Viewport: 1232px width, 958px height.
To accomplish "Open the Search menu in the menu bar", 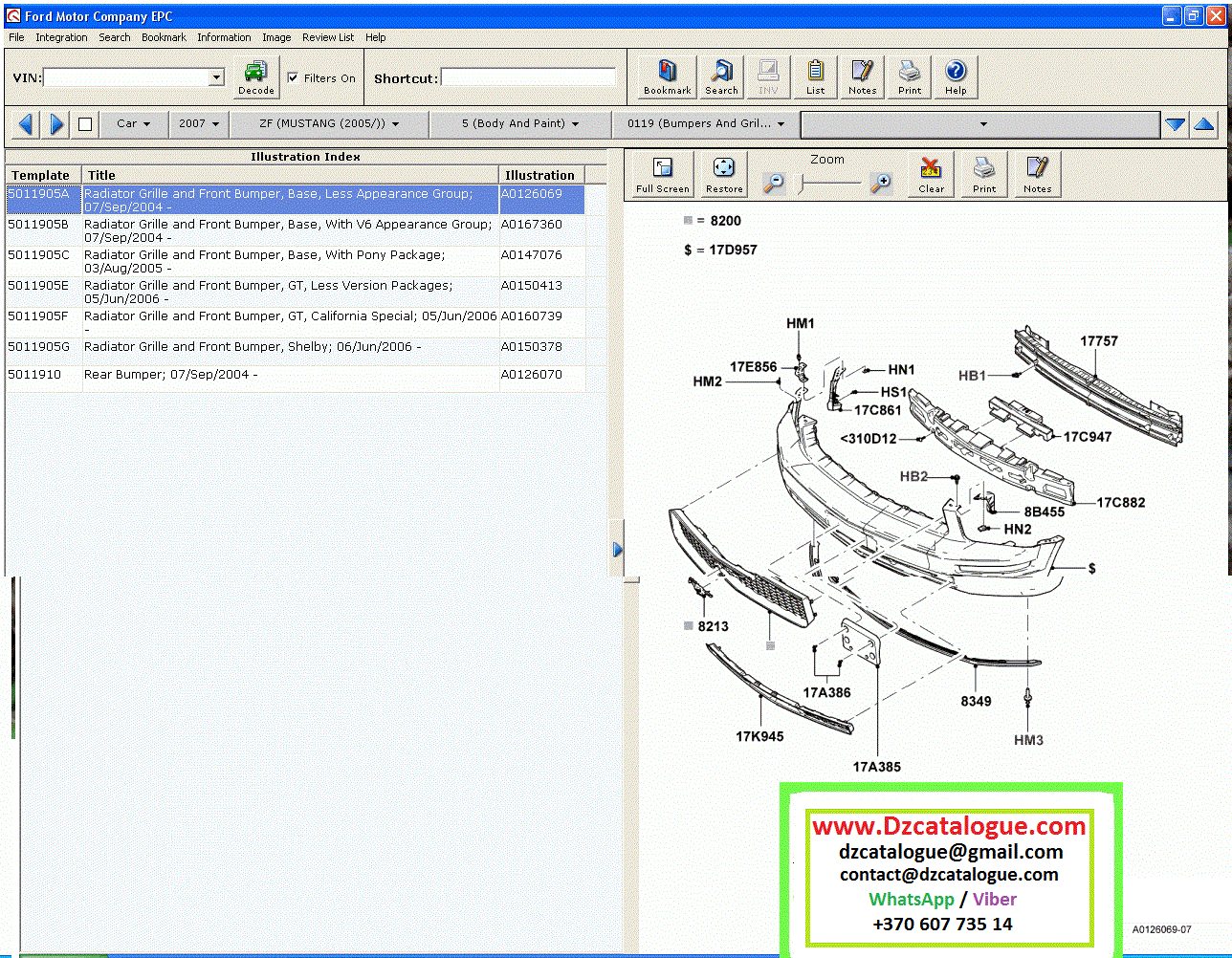I will (114, 37).
